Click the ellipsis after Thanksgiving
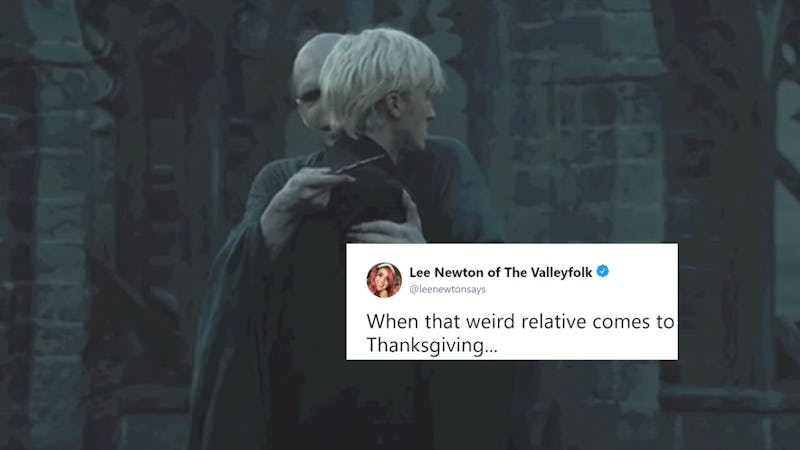This screenshot has height=450, width=800. (491, 351)
